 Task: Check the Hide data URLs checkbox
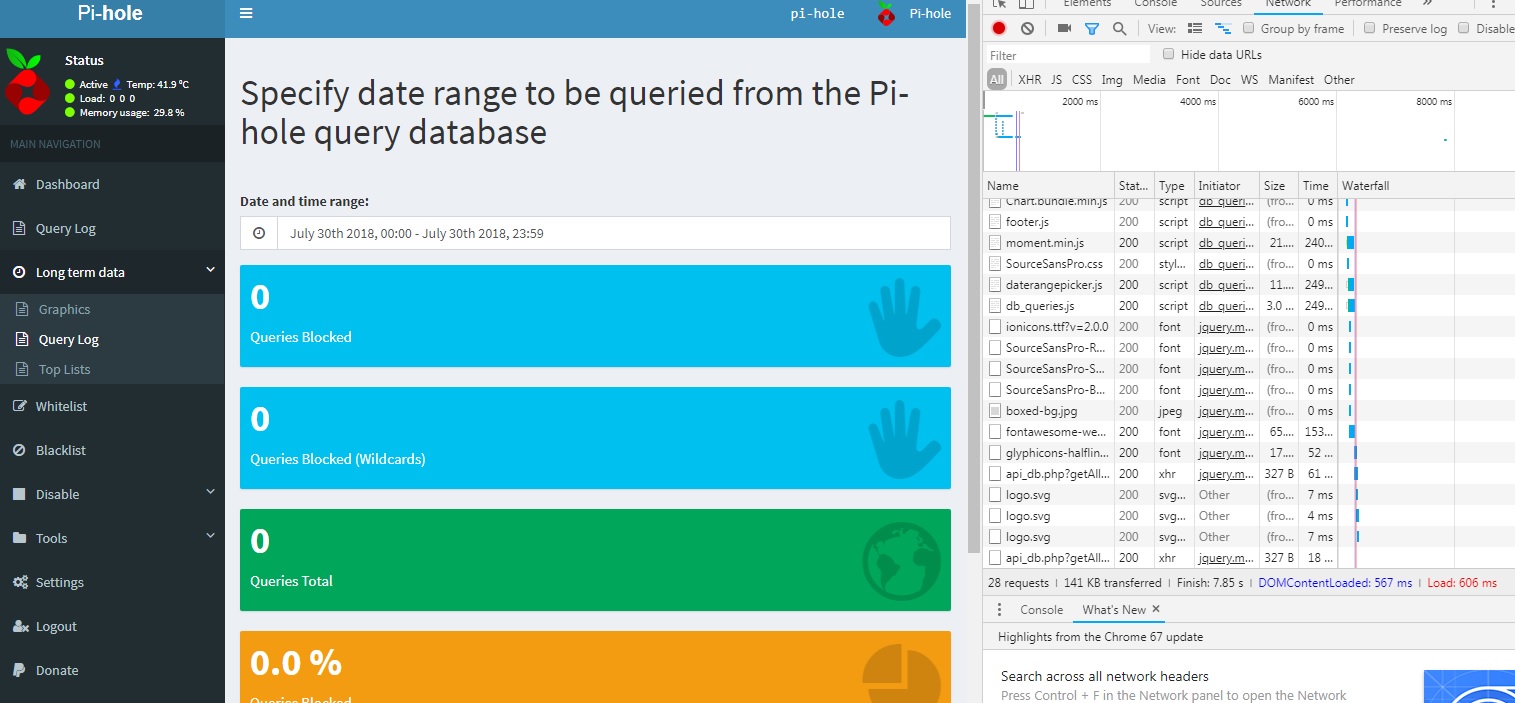click(1168, 55)
